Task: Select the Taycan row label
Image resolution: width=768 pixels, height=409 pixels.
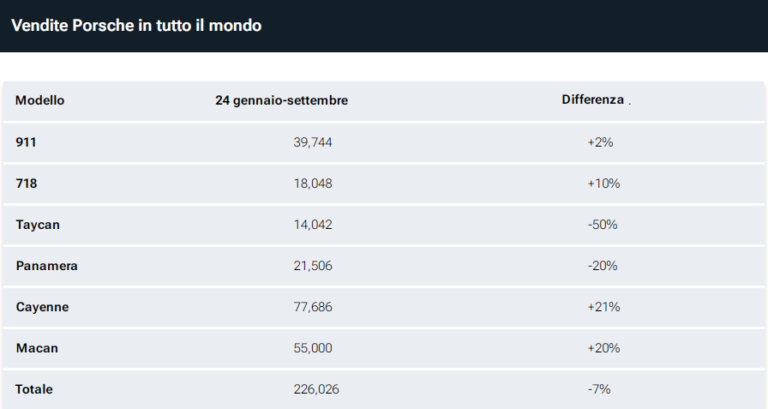Action: point(38,224)
